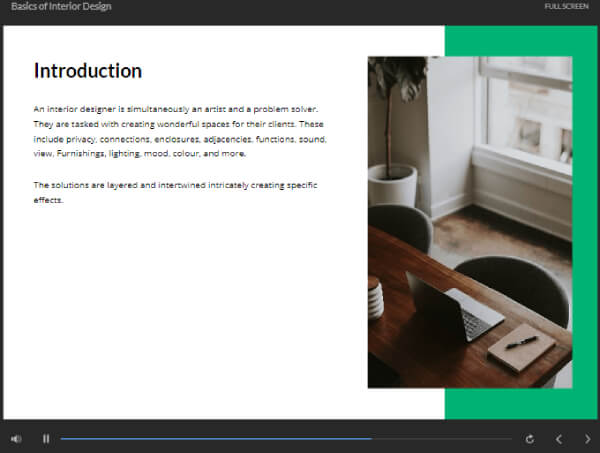Image resolution: width=600 pixels, height=453 pixels.
Task: Mute the course audio with the speaker icon
Action: [16, 438]
